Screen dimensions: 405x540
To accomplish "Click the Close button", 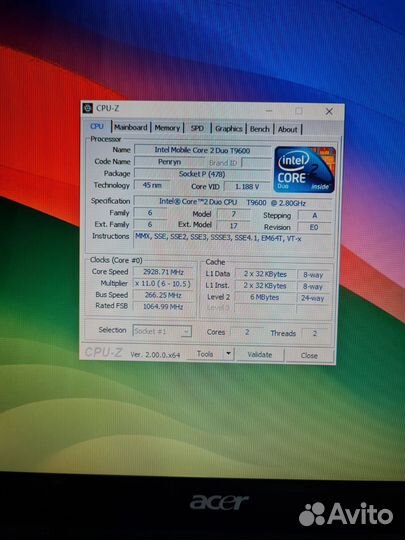I will pos(309,356).
